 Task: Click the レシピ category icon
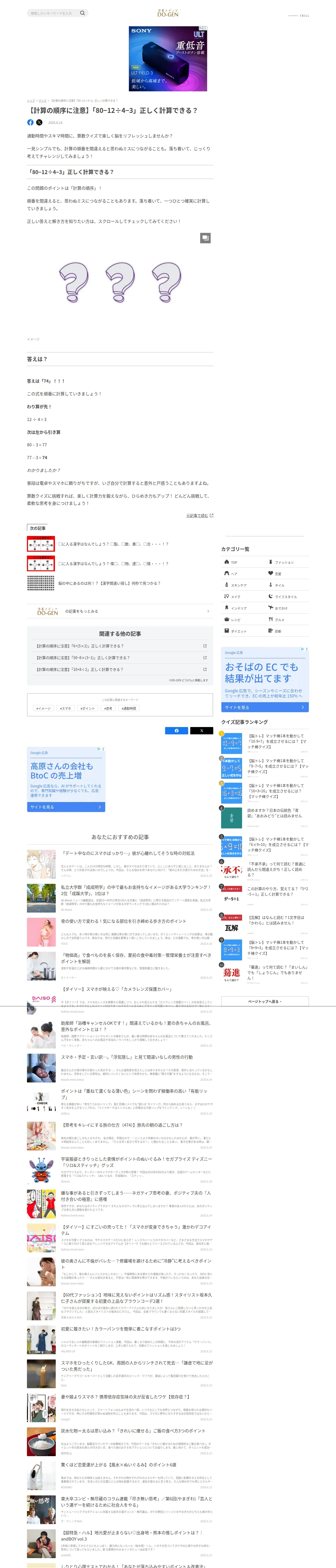point(227,620)
